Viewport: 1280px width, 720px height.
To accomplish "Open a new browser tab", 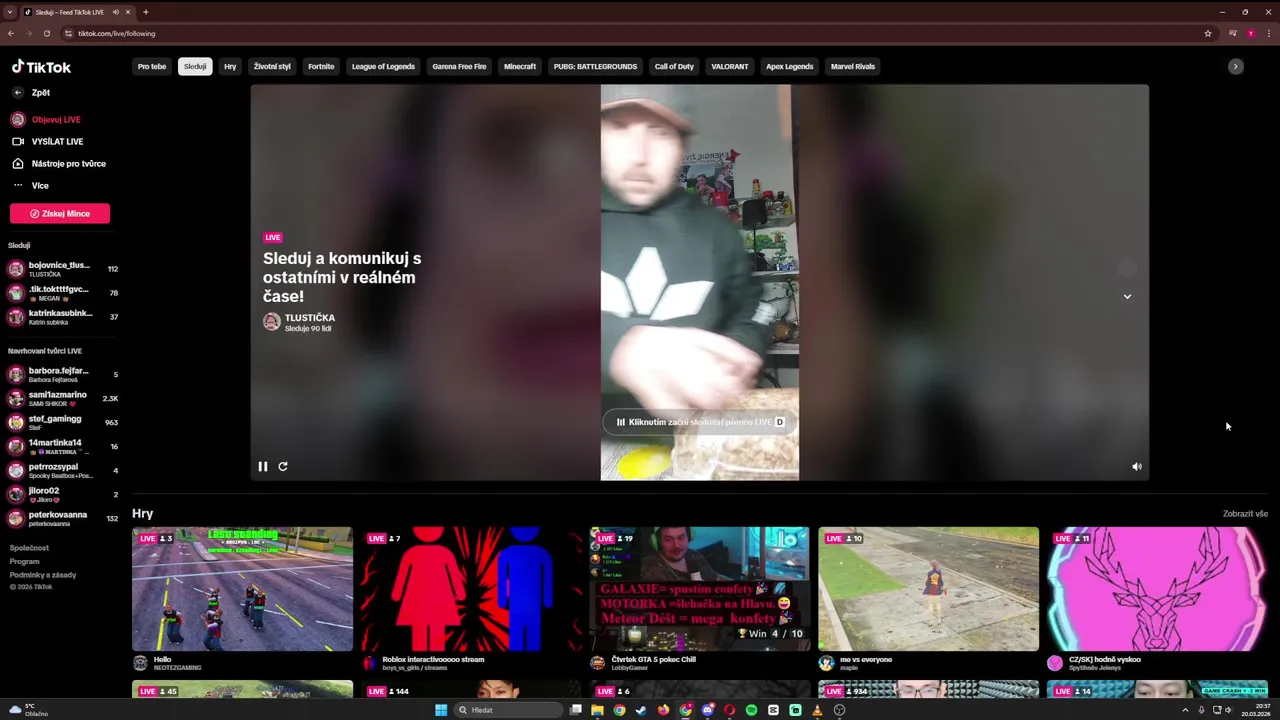I will click(146, 12).
